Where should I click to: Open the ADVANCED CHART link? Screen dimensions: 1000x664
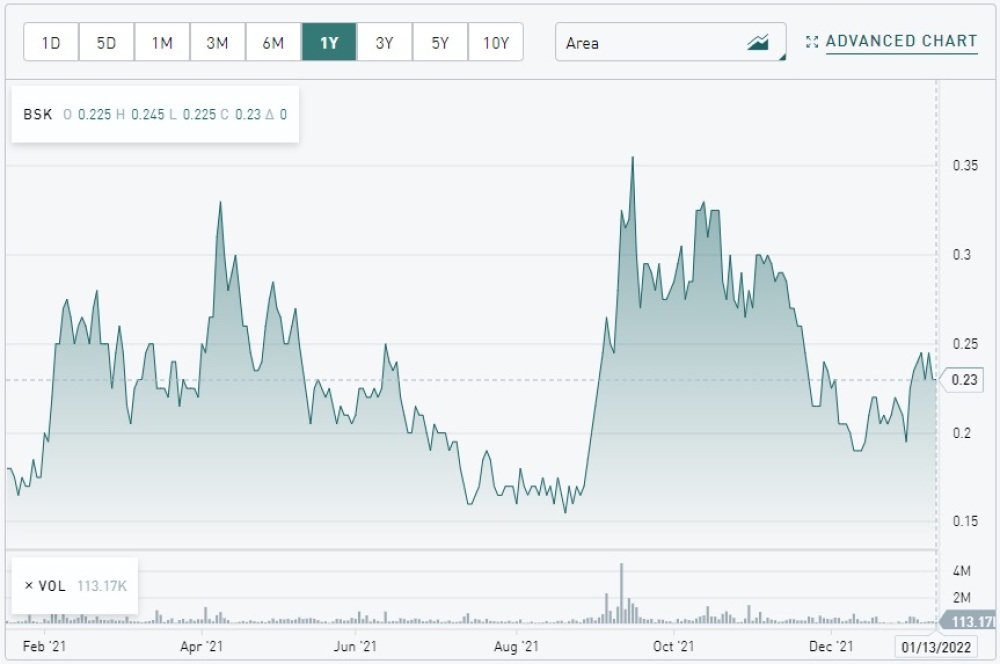[901, 41]
